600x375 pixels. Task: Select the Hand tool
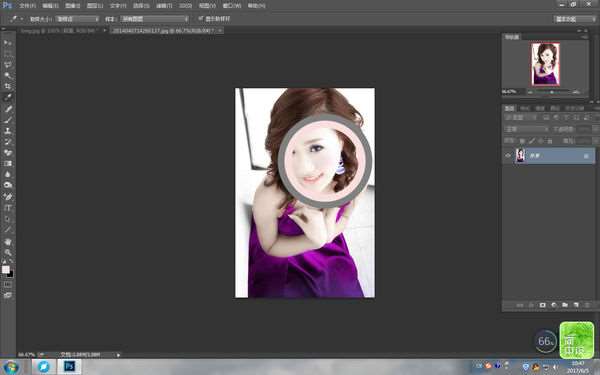(x=8, y=241)
